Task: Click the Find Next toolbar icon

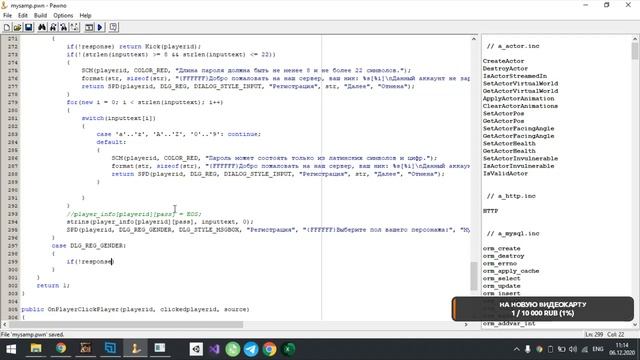Action: tap(53, 27)
